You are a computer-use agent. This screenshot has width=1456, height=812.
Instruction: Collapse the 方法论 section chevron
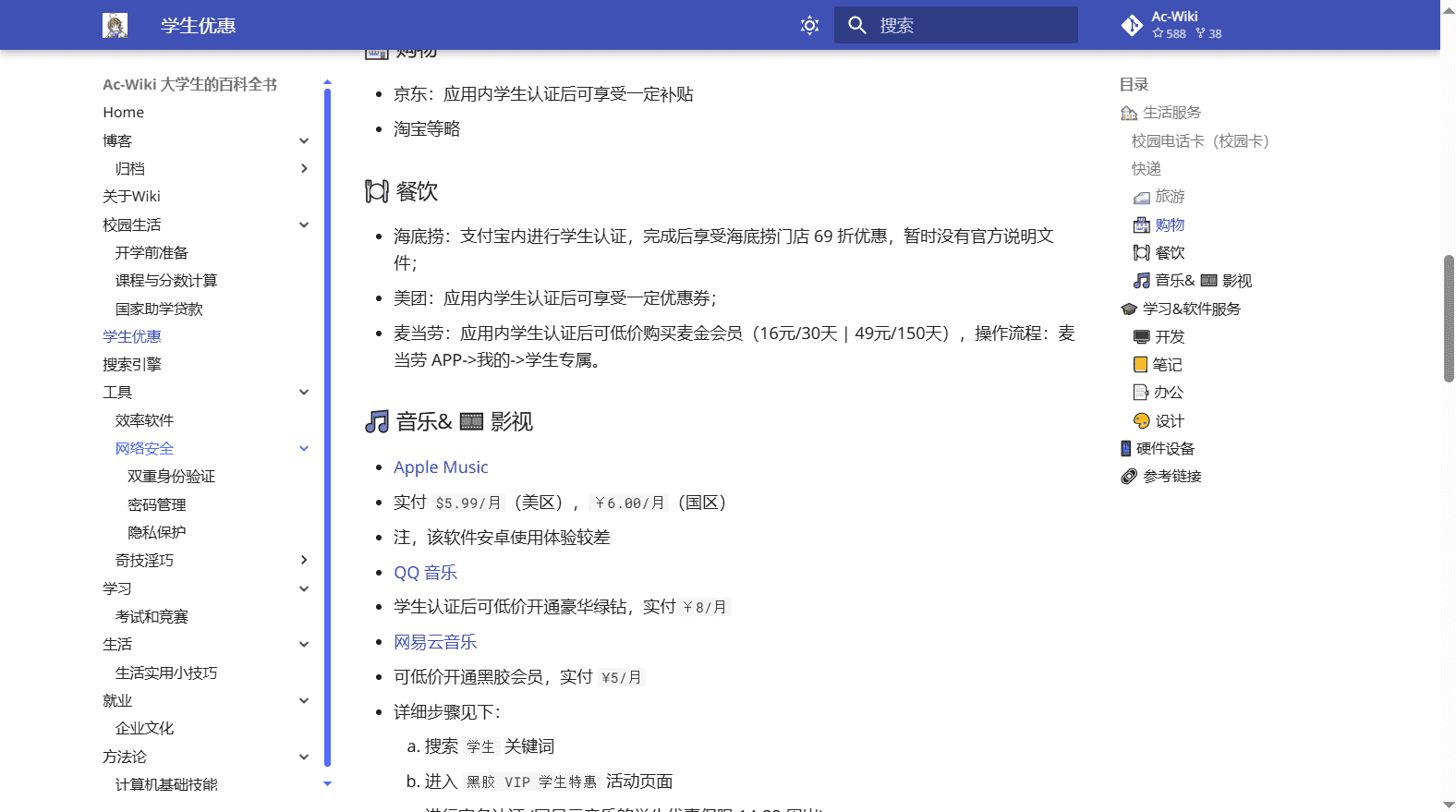[304, 757]
